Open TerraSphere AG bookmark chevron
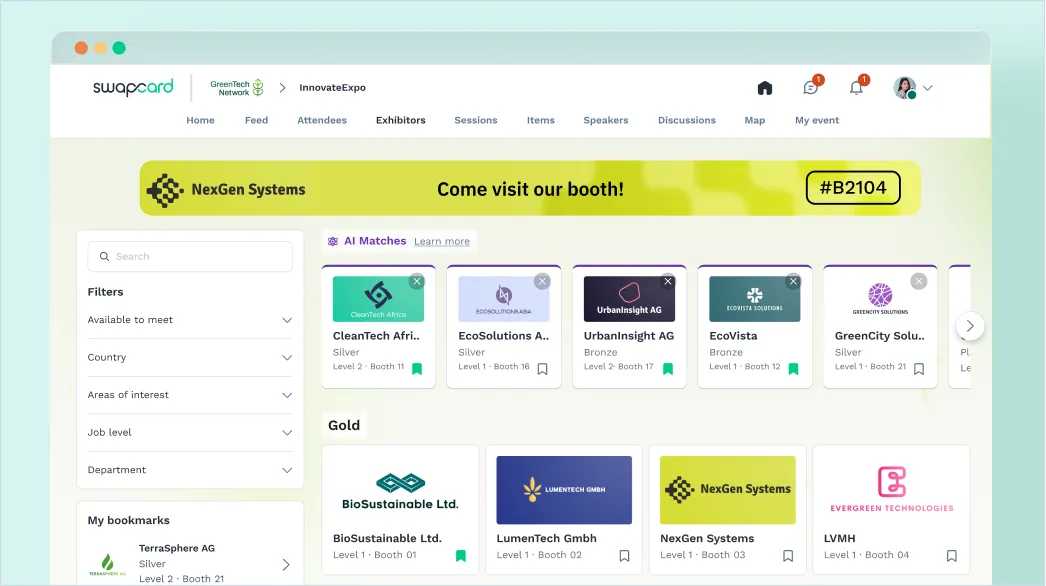 286,564
